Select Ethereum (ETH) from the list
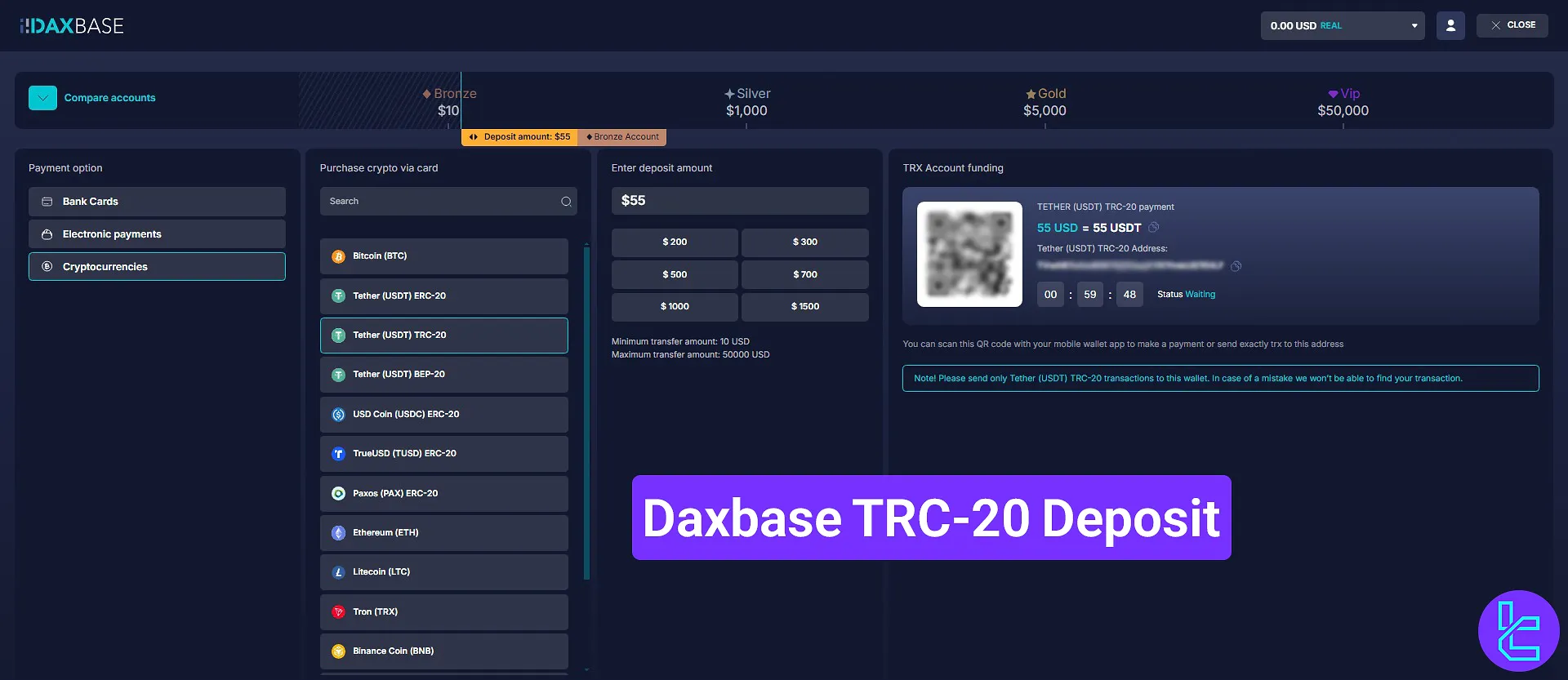The image size is (1568, 680). pos(443,533)
